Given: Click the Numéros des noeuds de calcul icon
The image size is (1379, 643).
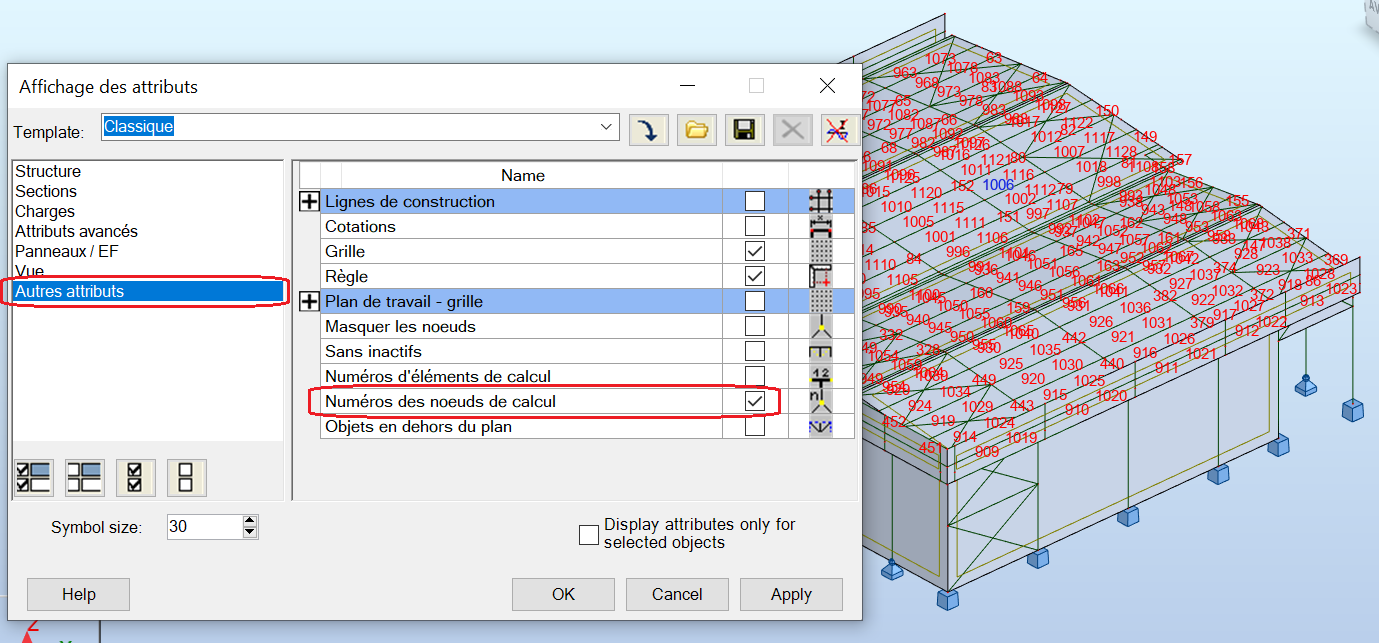Looking at the screenshot, I should (821, 401).
